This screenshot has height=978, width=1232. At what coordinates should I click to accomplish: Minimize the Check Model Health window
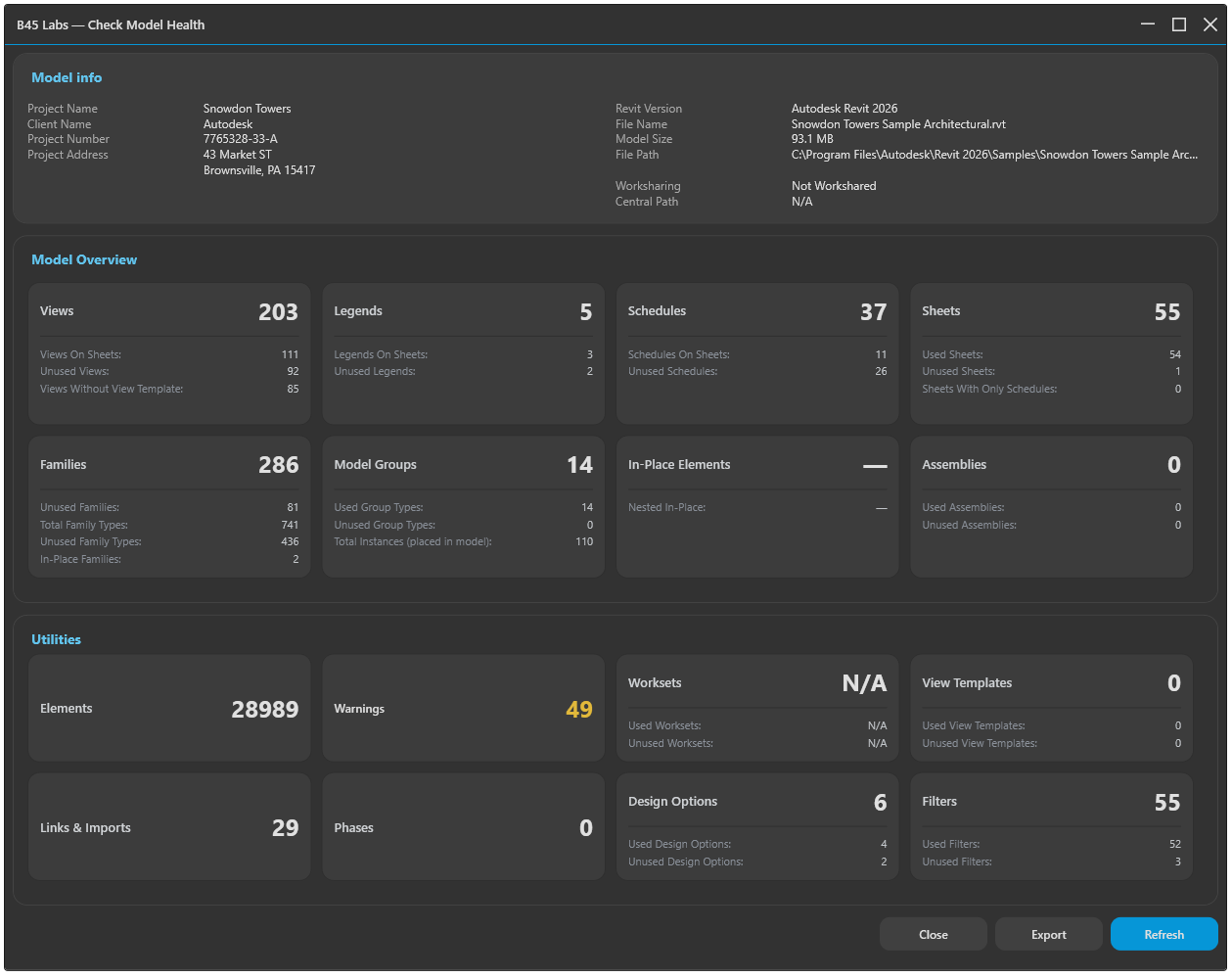click(1148, 24)
